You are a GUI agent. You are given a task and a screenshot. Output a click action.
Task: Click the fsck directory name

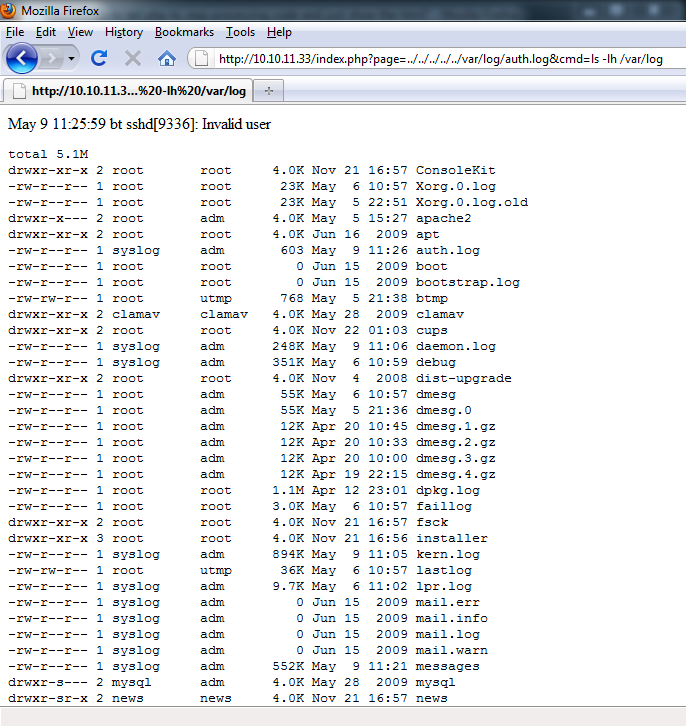point(431,522)
